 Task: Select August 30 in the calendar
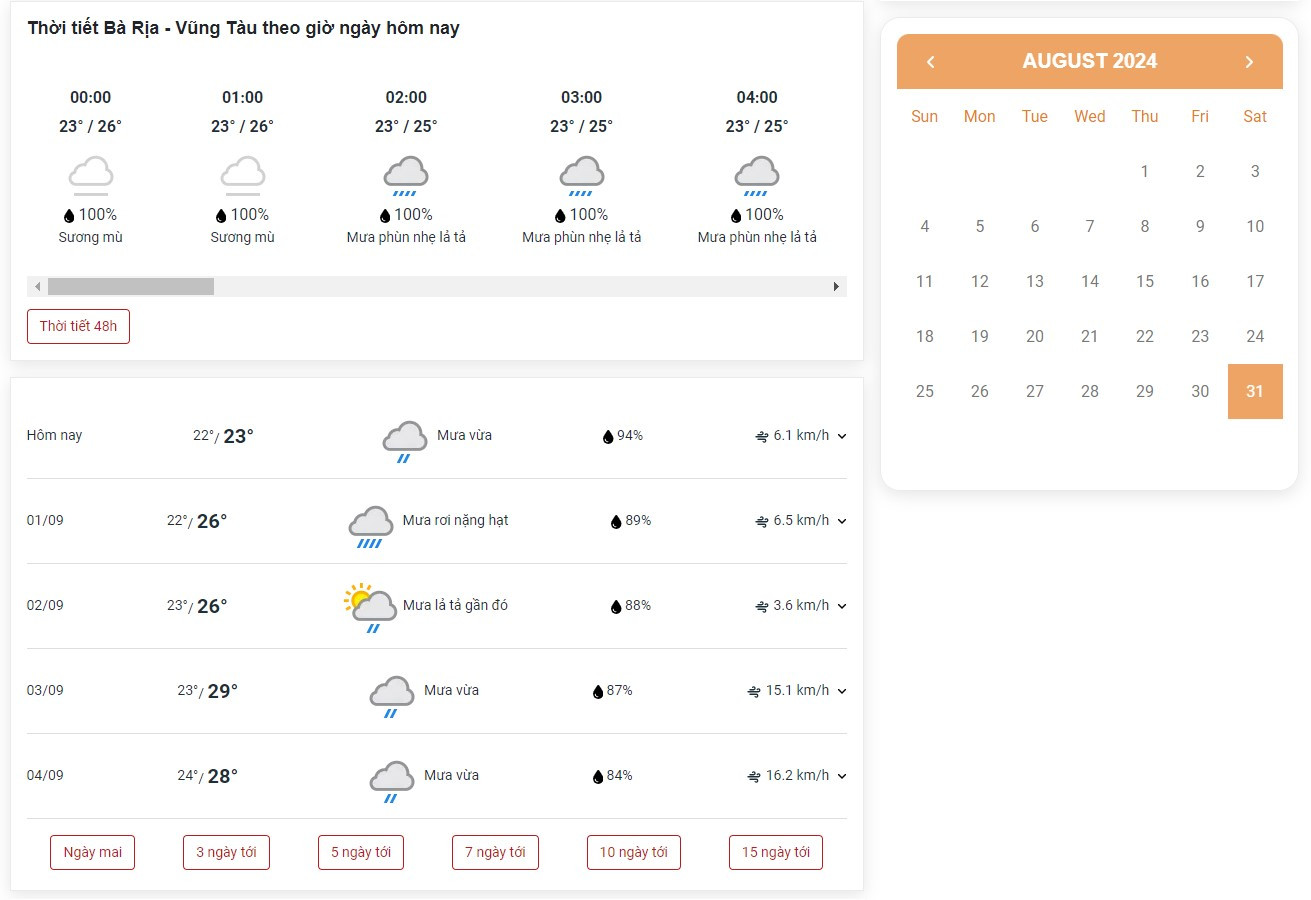point(1200,391)
